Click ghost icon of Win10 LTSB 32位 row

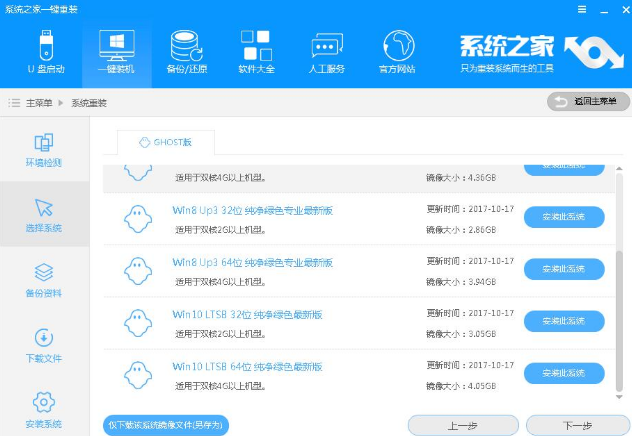[138, 323]
